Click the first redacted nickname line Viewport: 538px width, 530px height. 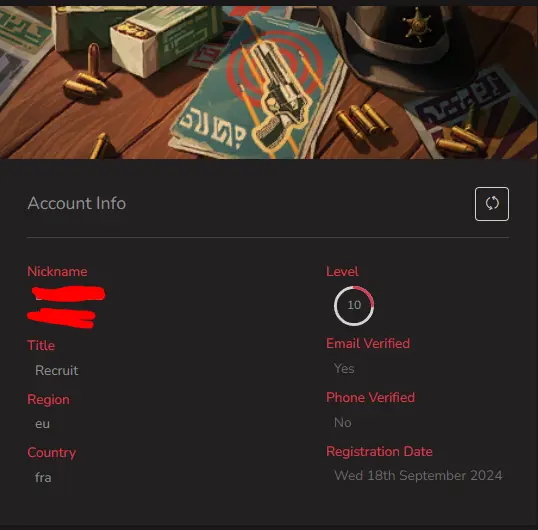(x=69, y=294)
